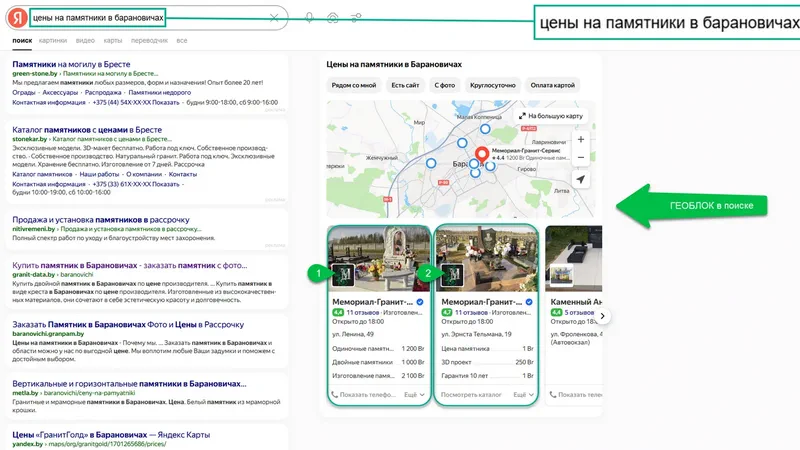Clear the search query with X icon

click(272, 18)
